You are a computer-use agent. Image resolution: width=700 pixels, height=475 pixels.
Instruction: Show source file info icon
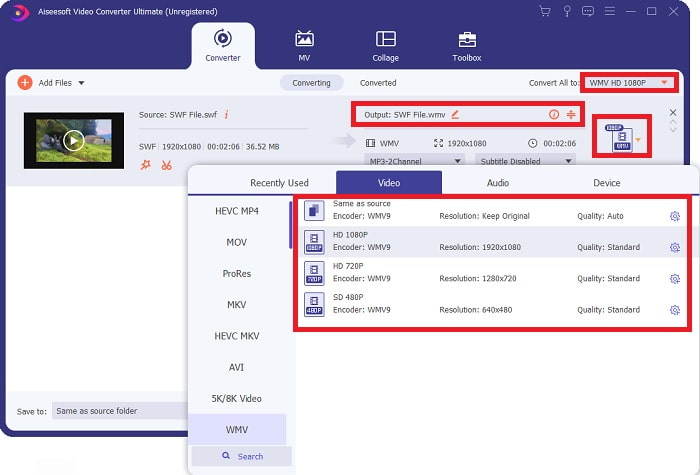coord(226,115)
